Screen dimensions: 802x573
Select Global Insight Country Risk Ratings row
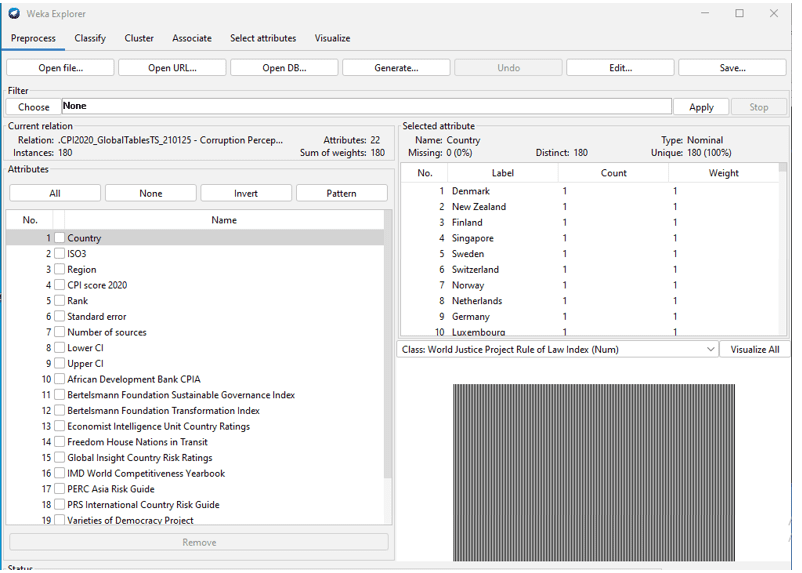tap(195, 457)
